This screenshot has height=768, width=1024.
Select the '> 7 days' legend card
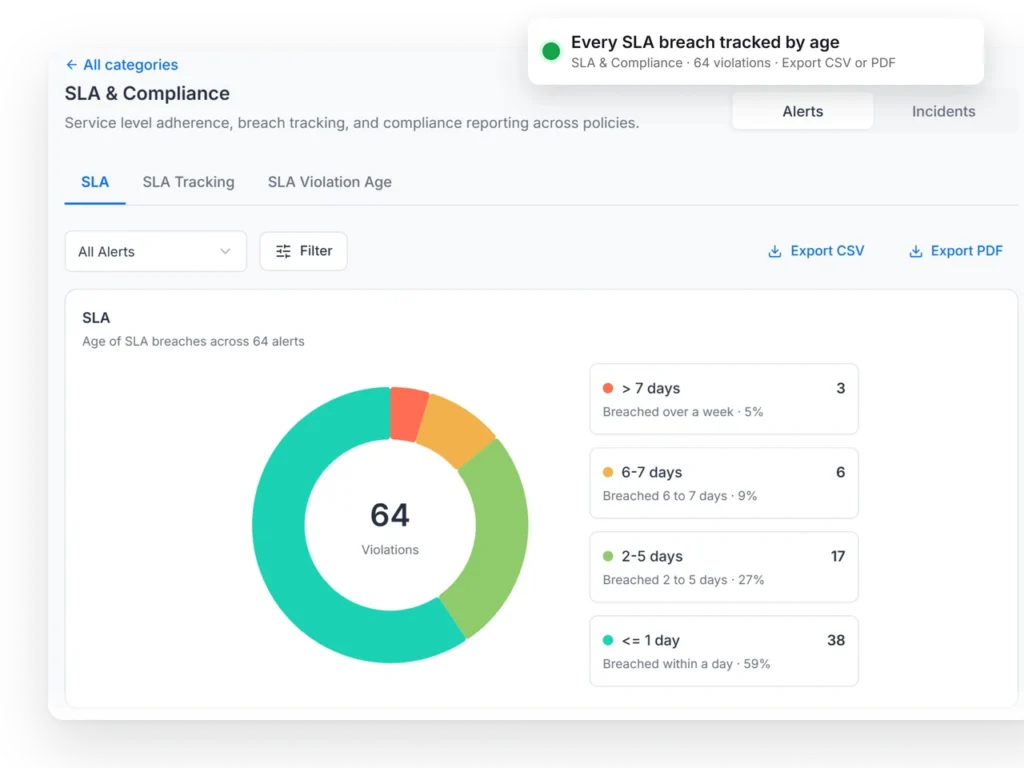click(724, 399)
